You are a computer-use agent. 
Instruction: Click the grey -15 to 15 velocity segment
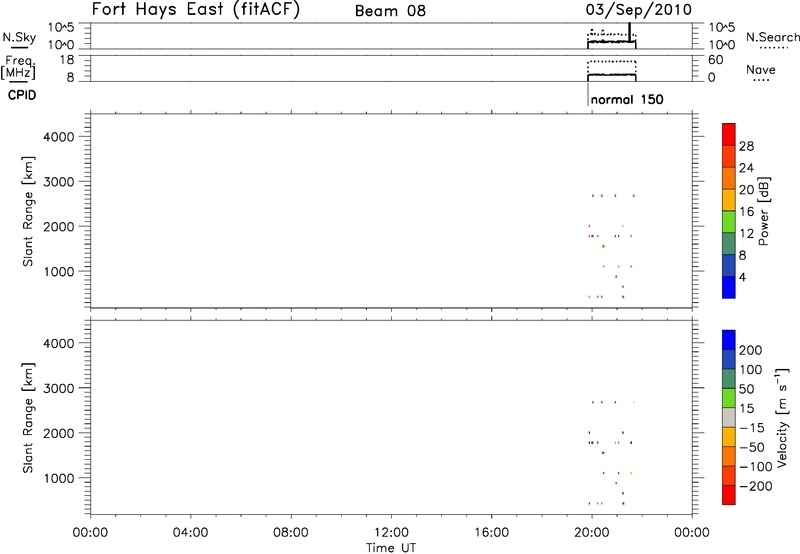click(x=729, y=417)
